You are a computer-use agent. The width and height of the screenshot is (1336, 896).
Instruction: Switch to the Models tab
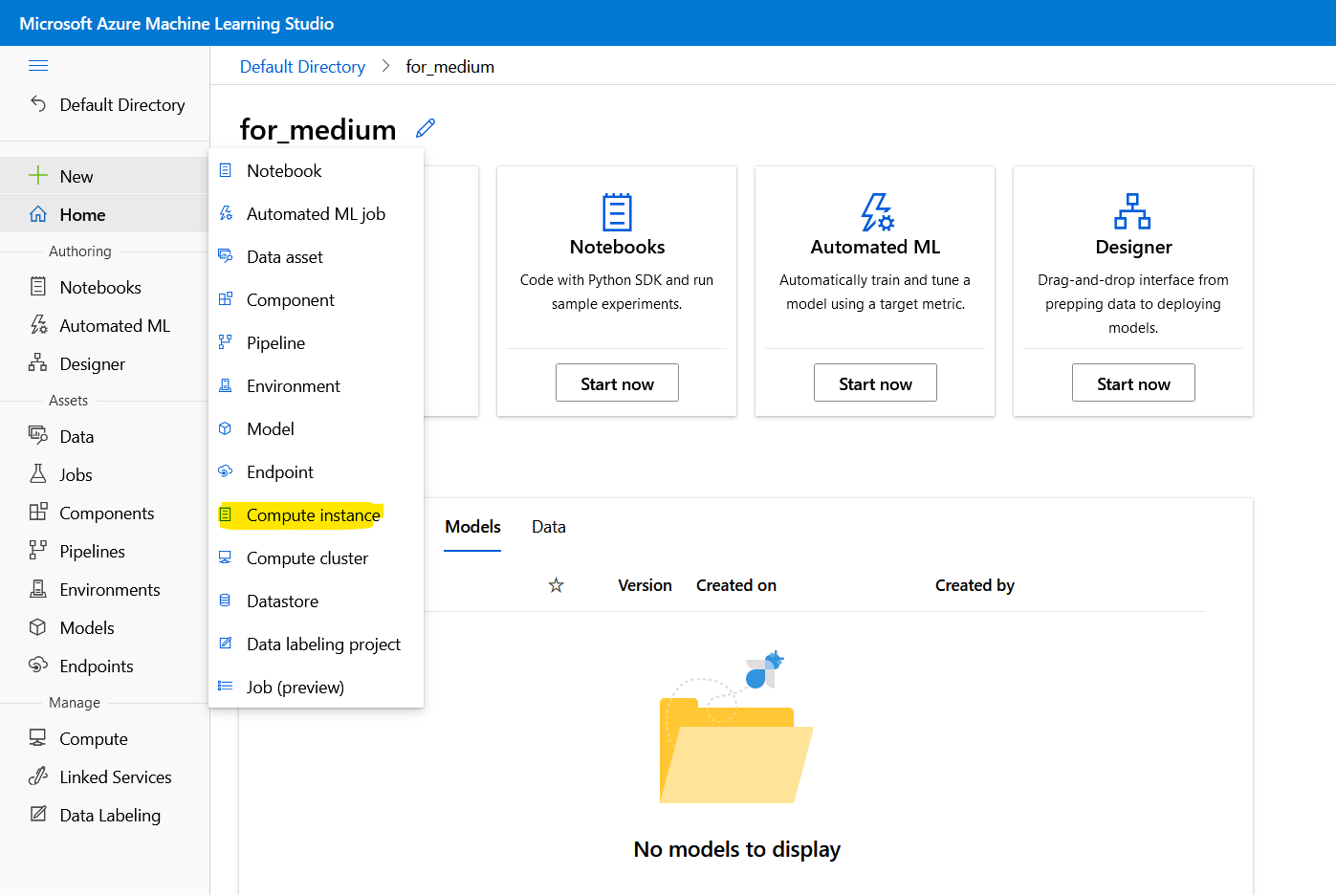point(472,527)
